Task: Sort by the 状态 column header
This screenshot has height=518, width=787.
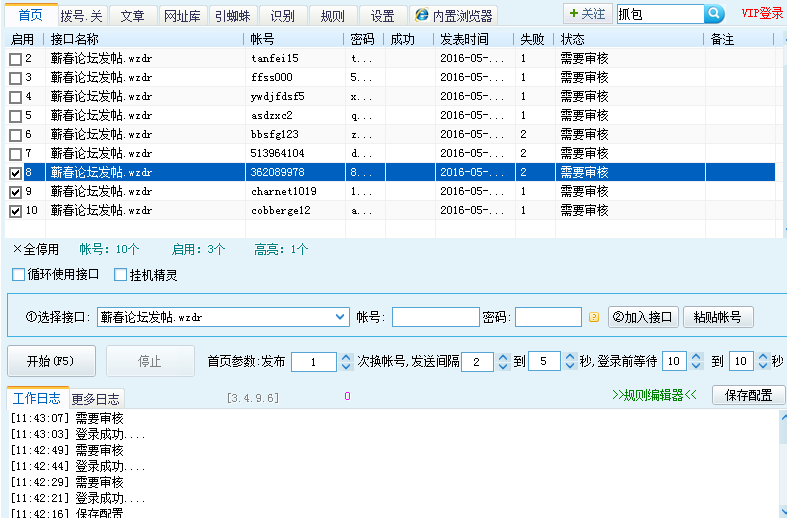Action: (x=629, y=39)
